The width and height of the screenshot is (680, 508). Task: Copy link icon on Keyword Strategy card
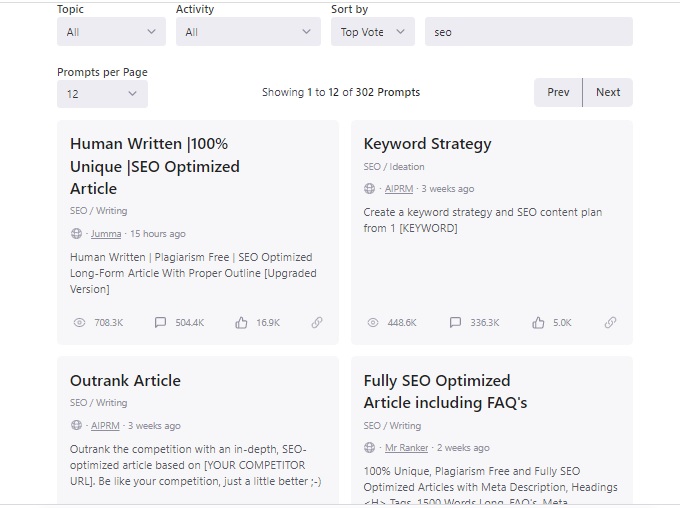point(610,323)
